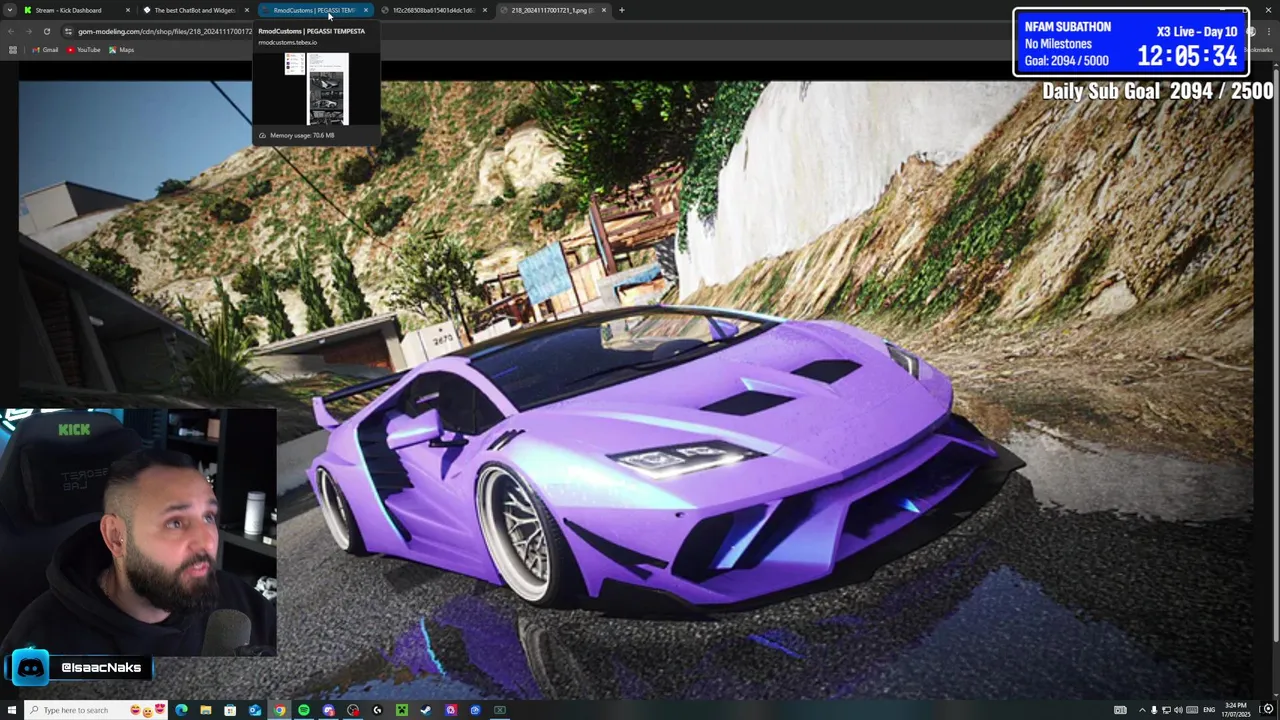Click the purple car image in the page
Viewport: 1280px width, 720px height.
tap(635, 390)
